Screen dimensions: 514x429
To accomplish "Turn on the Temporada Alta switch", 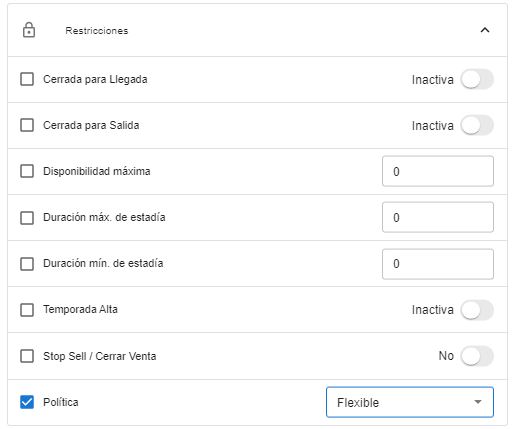I will [477, 310].
